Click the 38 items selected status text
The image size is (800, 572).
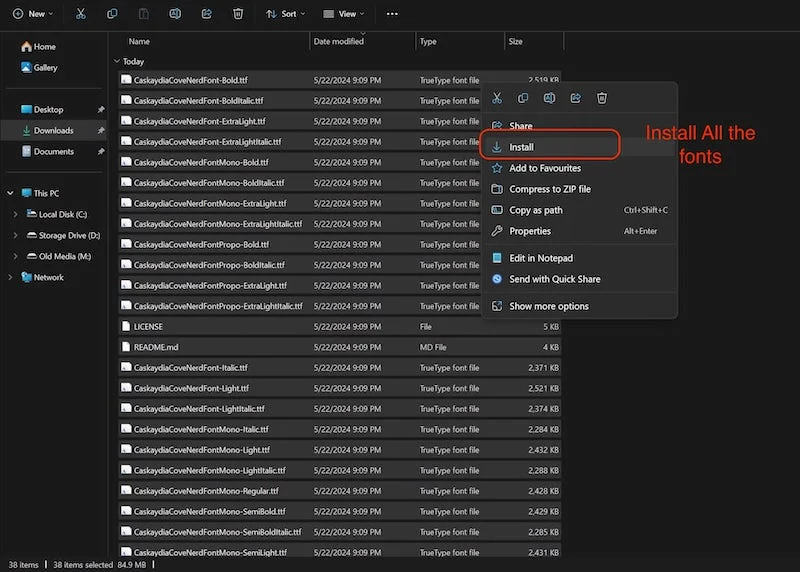coord(83,564)
